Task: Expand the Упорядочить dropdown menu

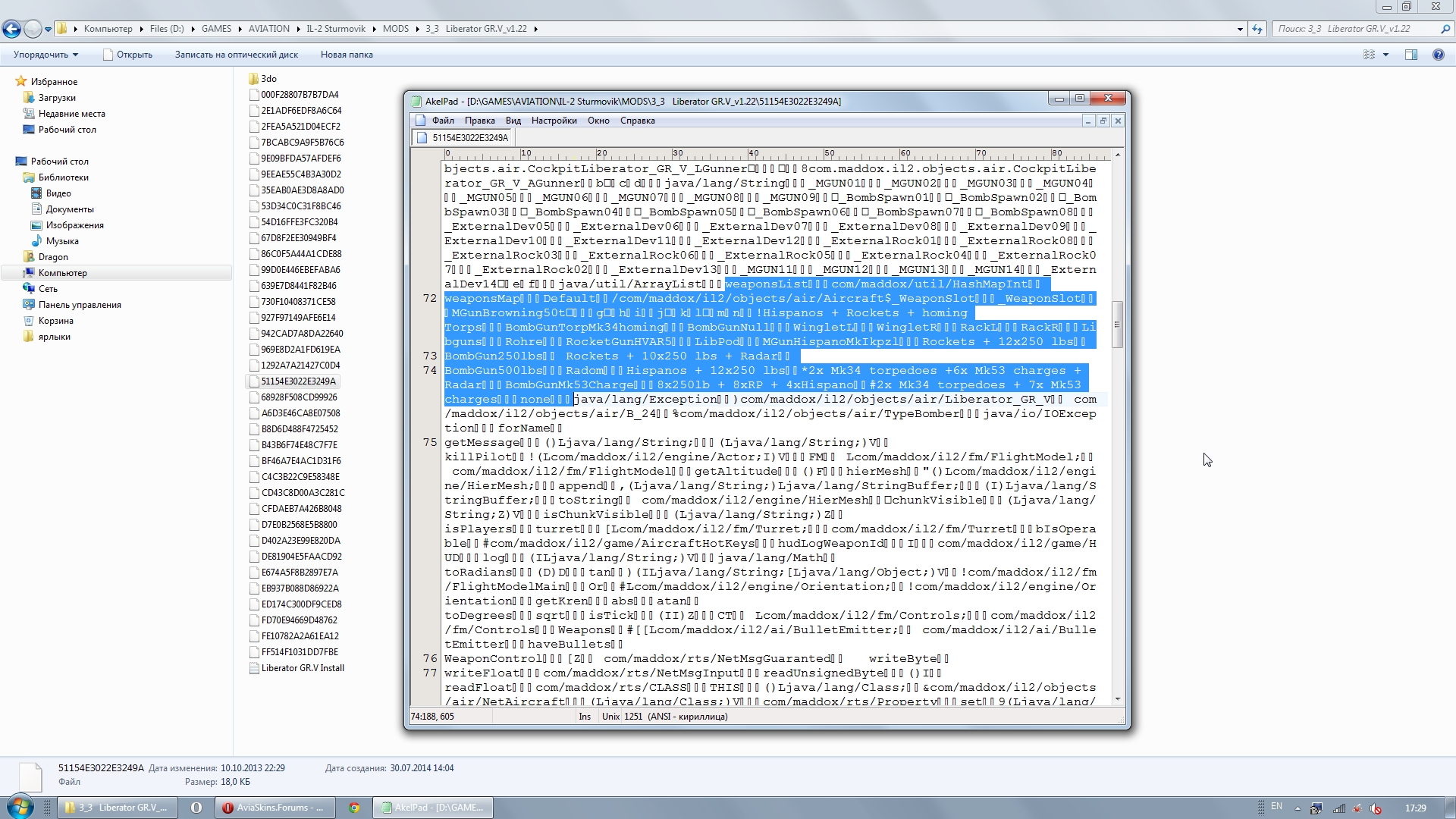Action: 45,55
